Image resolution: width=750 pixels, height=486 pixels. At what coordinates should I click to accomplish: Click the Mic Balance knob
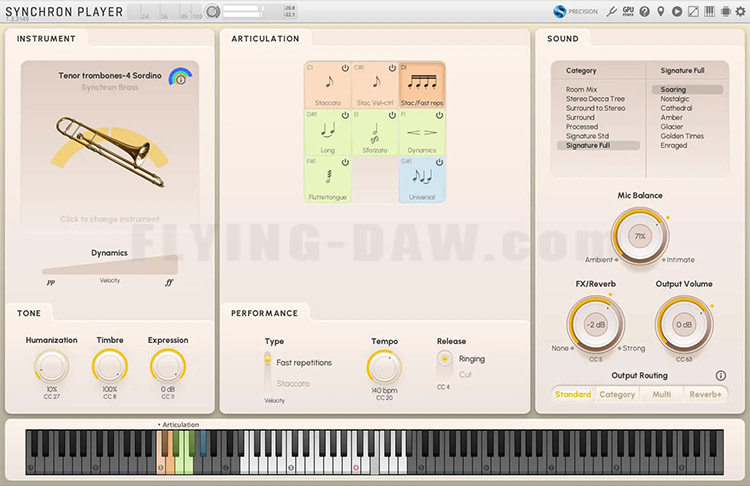[x=640, y=236]
